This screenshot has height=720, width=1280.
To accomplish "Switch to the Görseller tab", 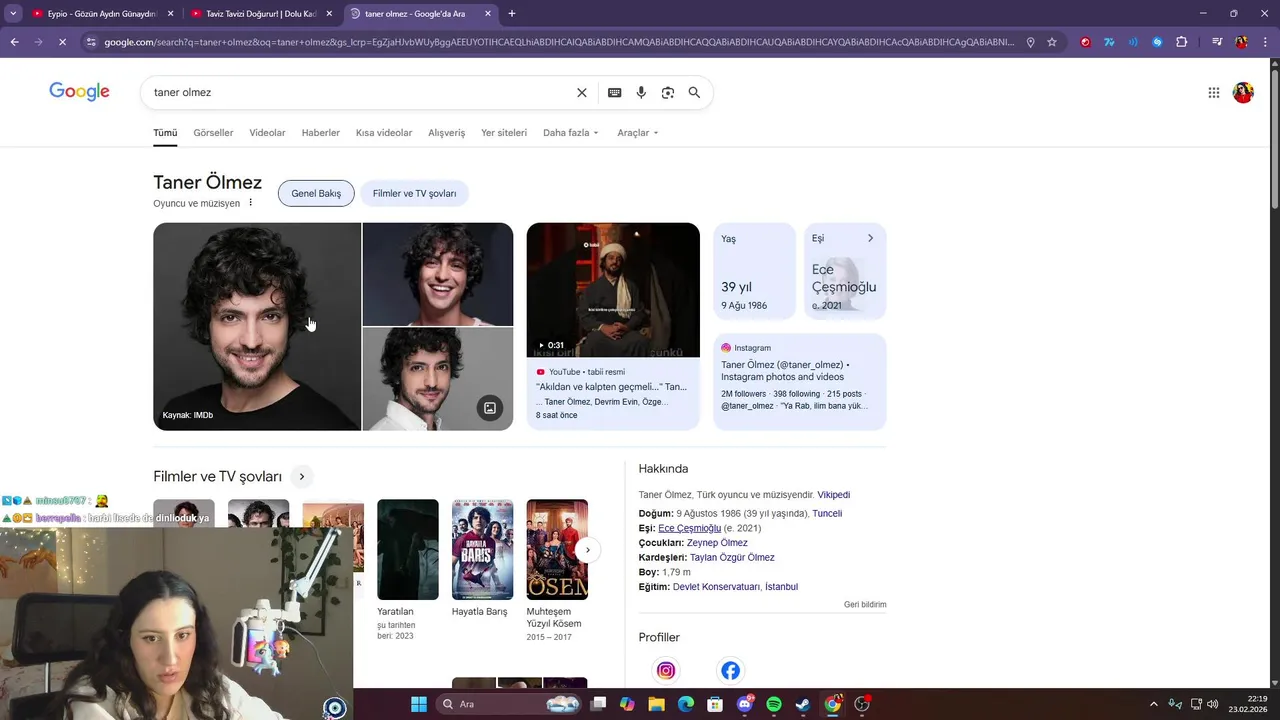I will click(x=213, y=133).
